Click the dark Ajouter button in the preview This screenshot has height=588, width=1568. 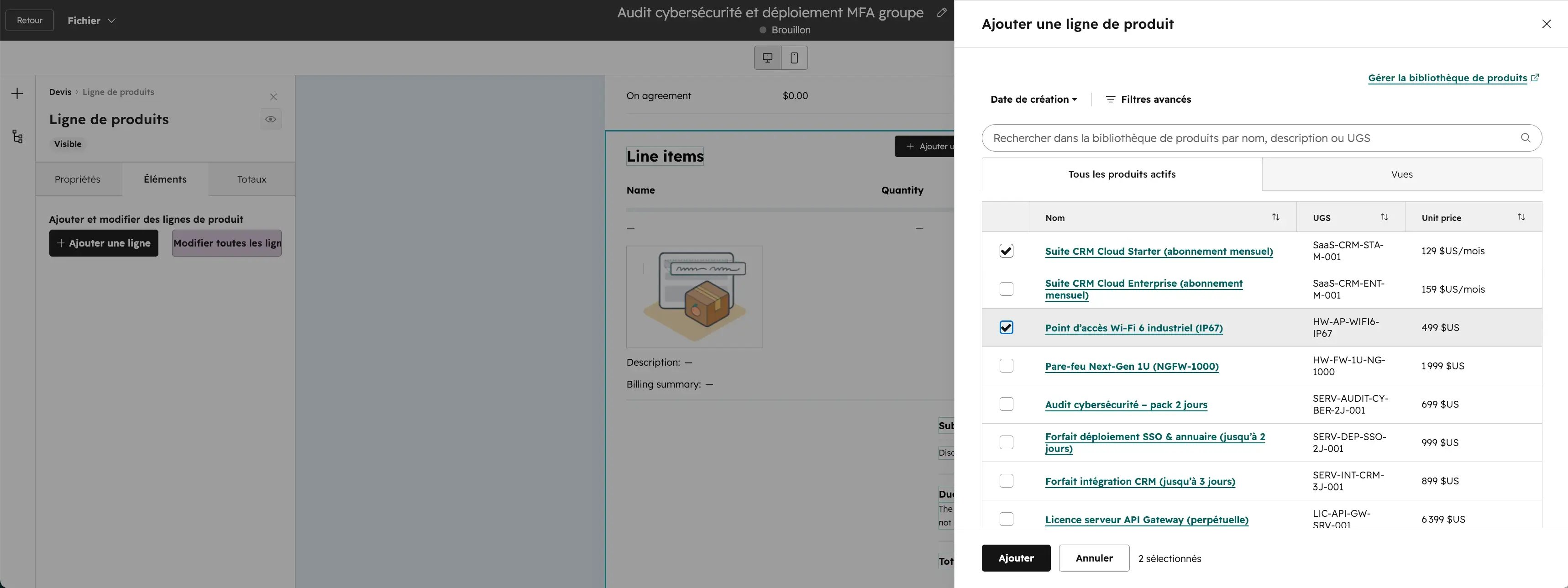(x=925, y=146)
